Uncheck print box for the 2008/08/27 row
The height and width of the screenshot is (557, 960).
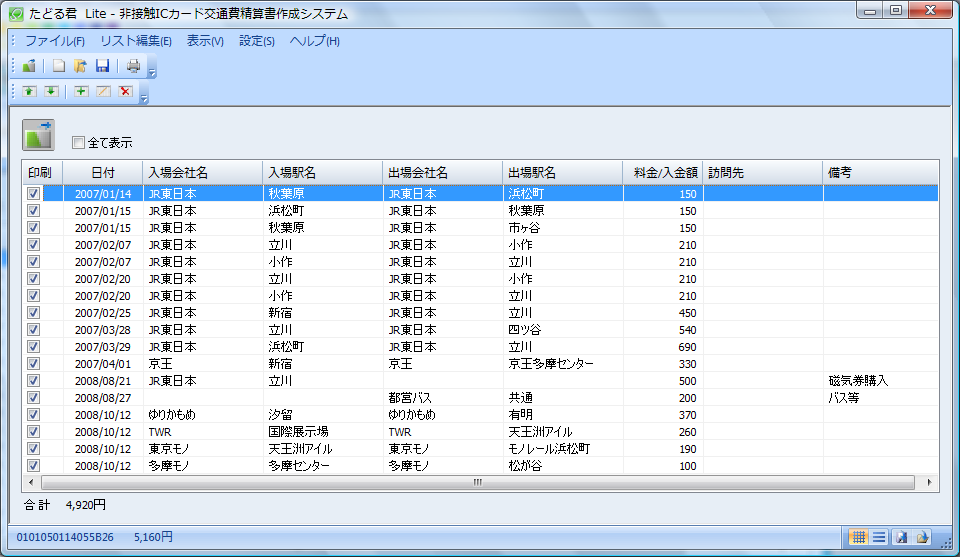pyautogui.click(x=33, y=398)
